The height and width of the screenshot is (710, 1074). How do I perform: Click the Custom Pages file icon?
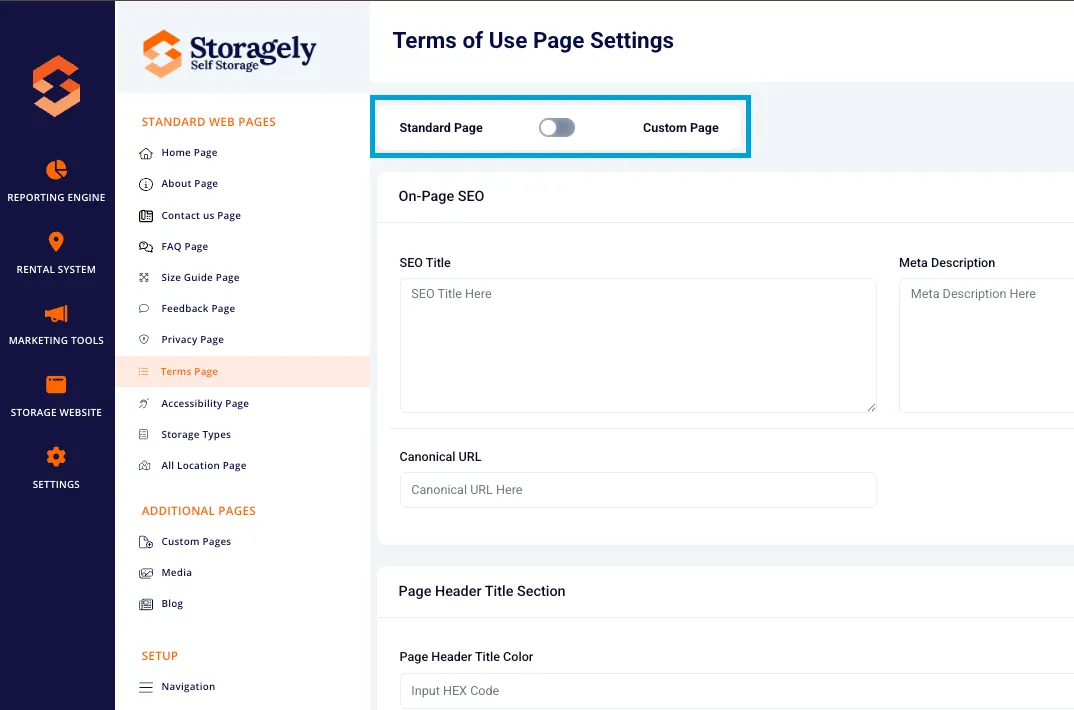145,542
